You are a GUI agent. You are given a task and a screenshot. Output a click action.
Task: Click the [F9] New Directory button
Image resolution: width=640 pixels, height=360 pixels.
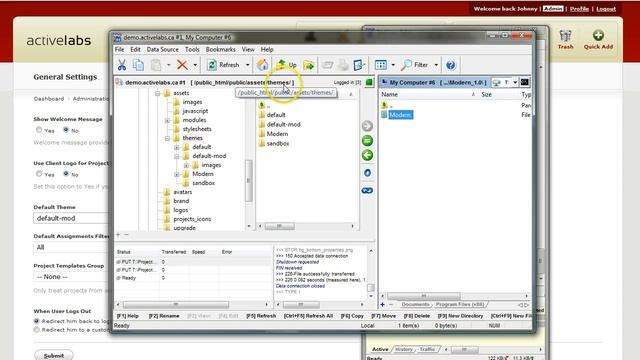point(460,316)
